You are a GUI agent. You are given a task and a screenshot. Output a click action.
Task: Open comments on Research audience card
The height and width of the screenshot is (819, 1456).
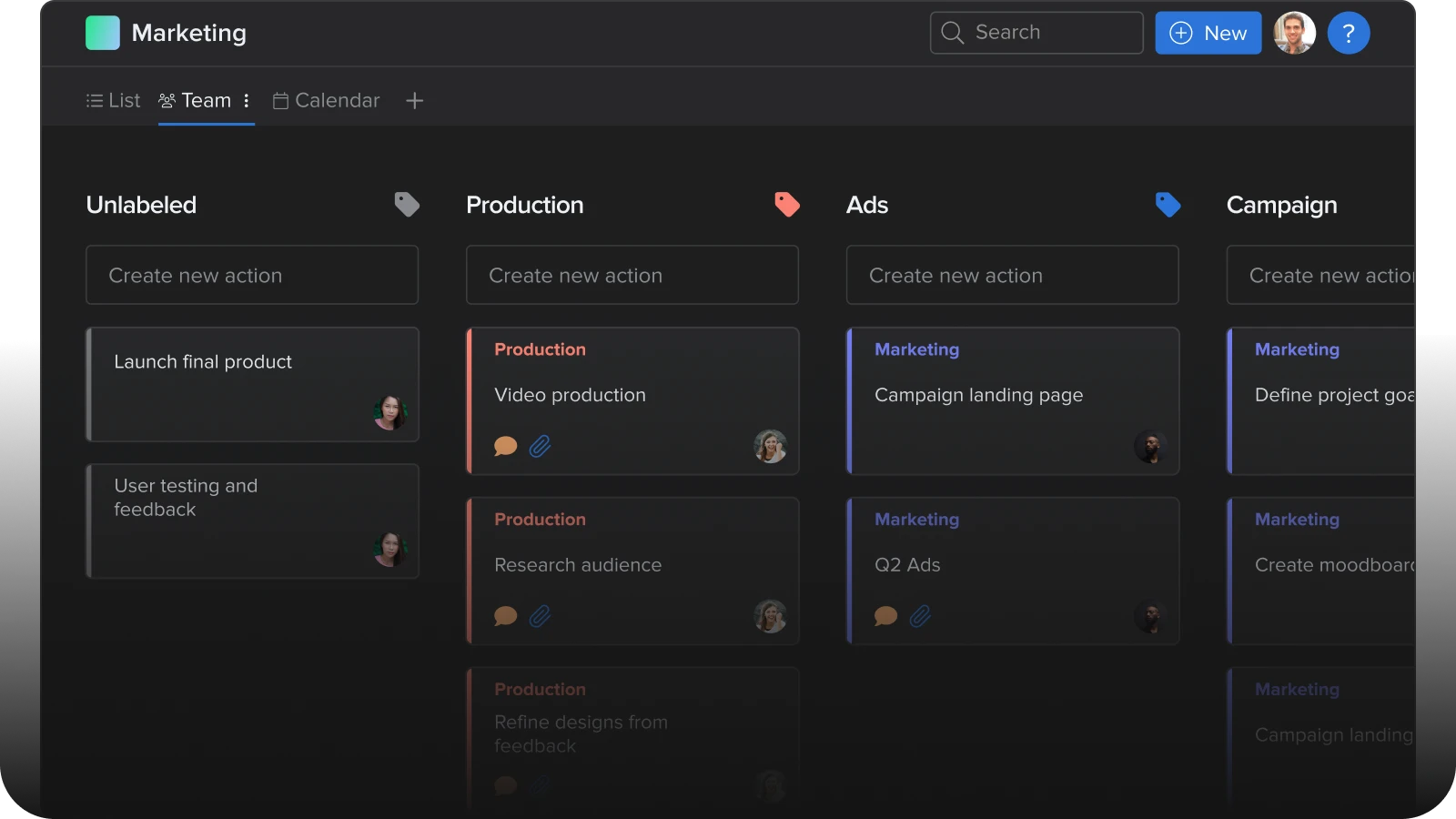click(505, 616)
